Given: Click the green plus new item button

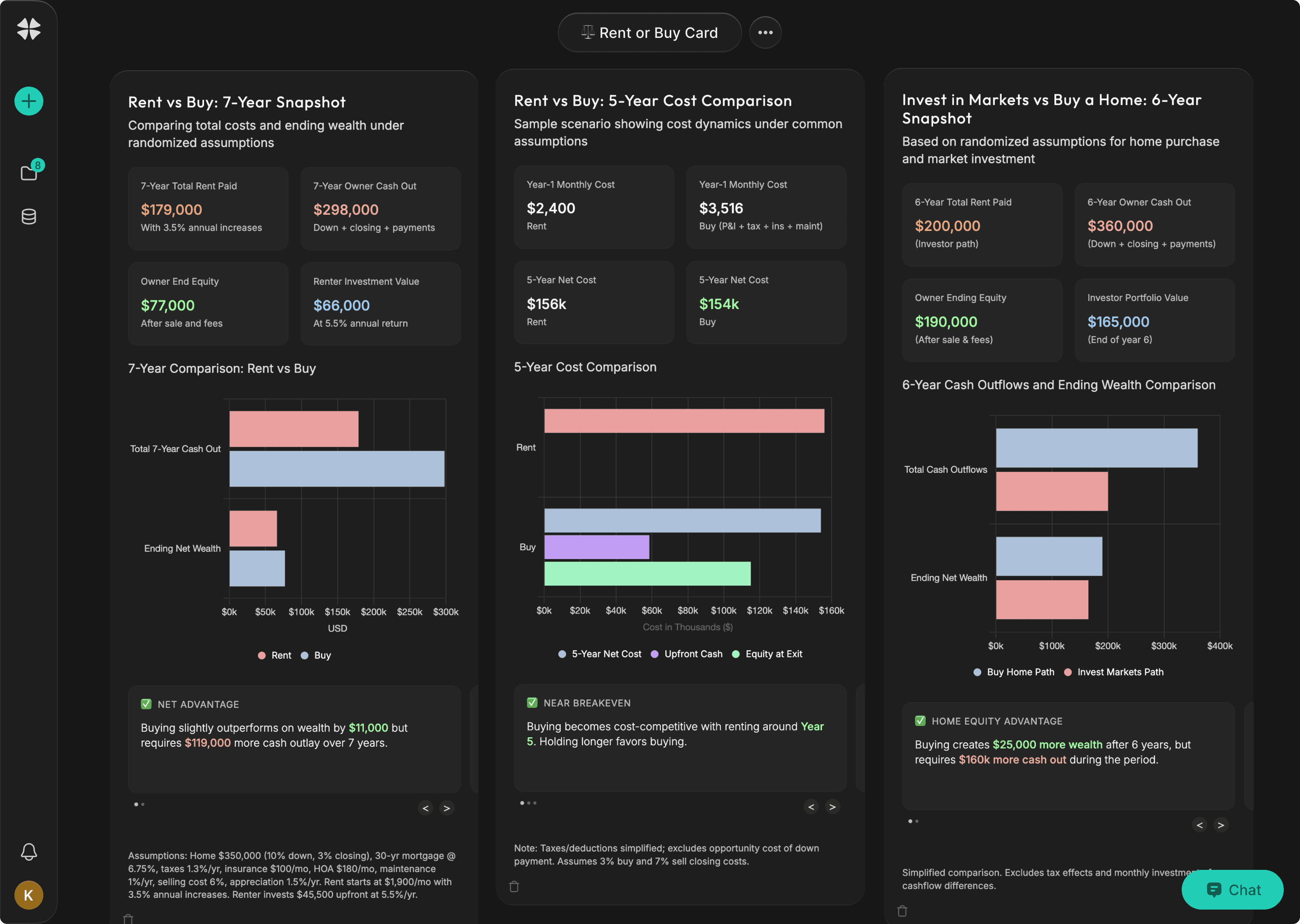Looking at the screenshot, I should pyautogui.click(x=28, y=101).
